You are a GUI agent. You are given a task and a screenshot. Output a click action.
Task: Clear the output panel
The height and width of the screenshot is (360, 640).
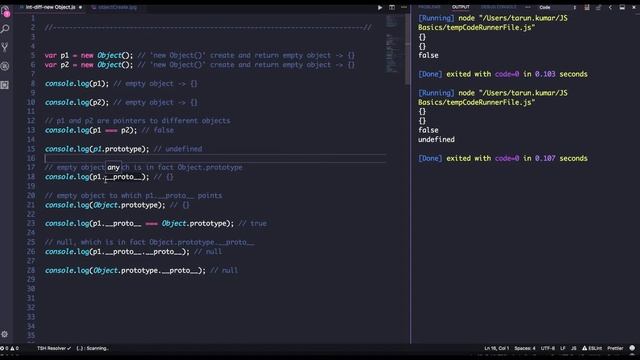tap(587, 7)
